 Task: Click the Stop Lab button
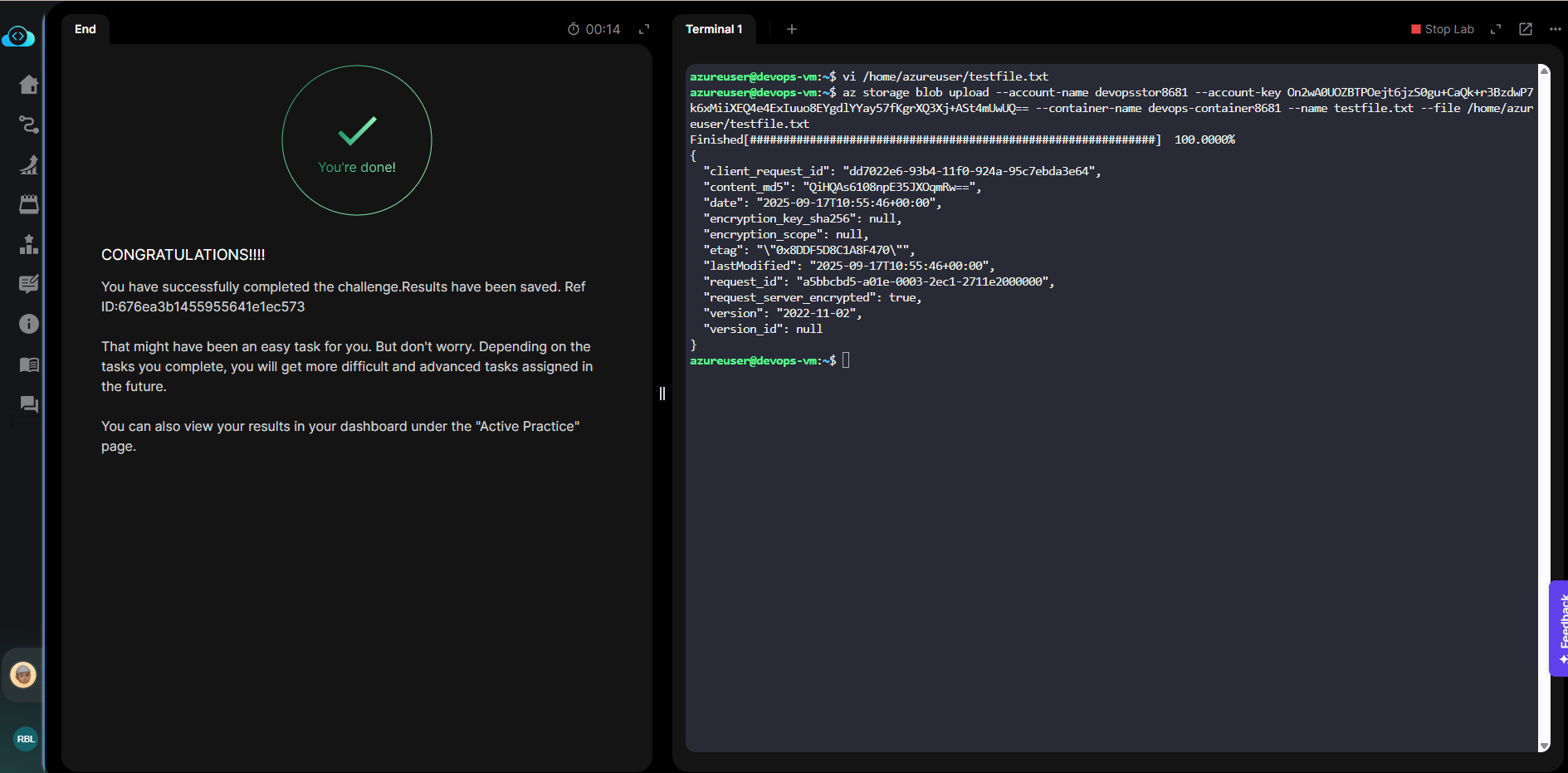[x=1442, y=29]
